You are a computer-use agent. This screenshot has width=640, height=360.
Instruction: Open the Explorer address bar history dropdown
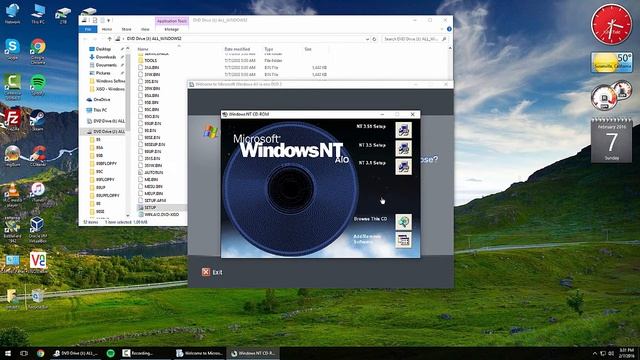367,39
